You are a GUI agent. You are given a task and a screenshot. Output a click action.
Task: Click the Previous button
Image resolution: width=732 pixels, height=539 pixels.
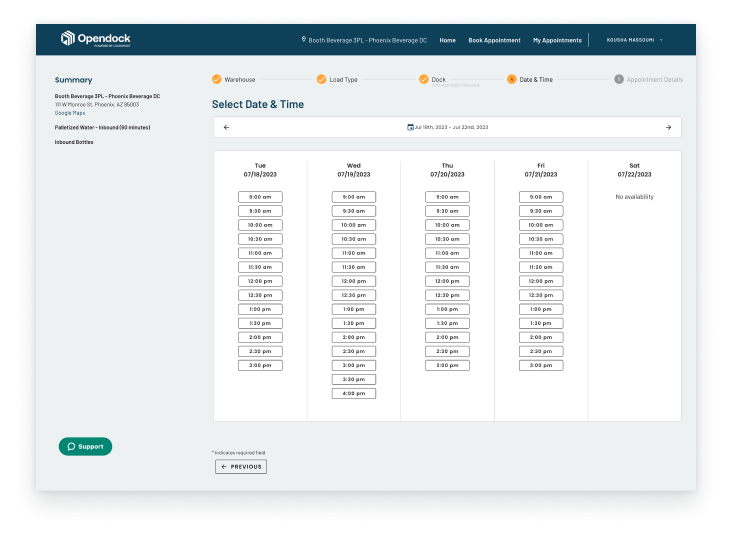241,467
